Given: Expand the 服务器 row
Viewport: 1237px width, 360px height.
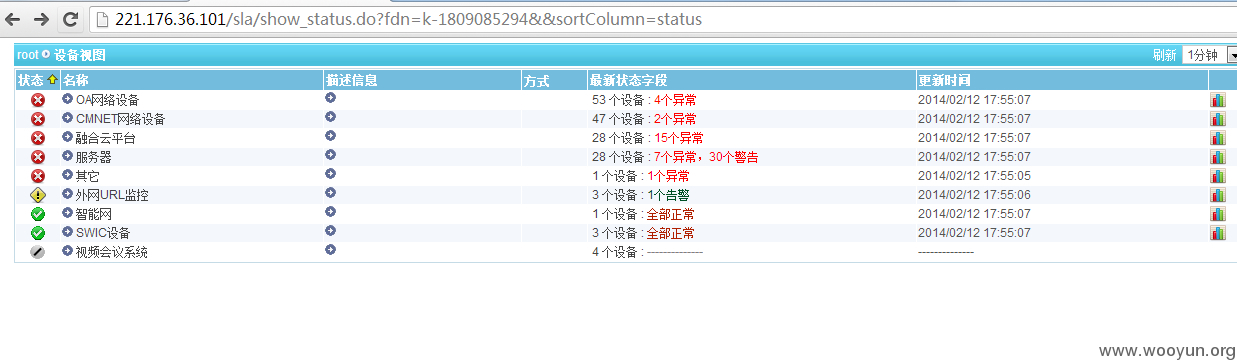Looking at the screenshot, I should click(68, 156).
